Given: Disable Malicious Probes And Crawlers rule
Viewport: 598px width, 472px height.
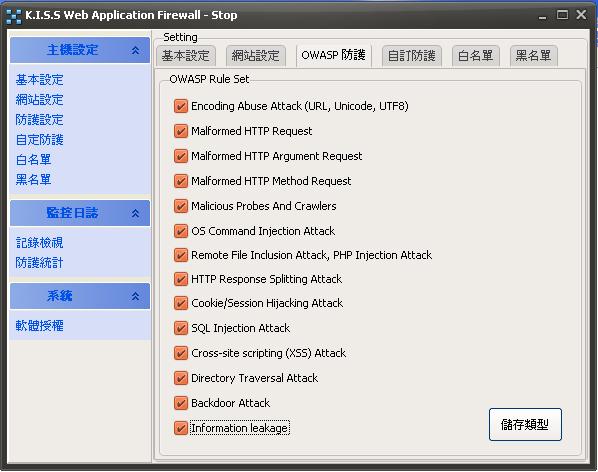Looking at the screenshot, I should [181, 206].
